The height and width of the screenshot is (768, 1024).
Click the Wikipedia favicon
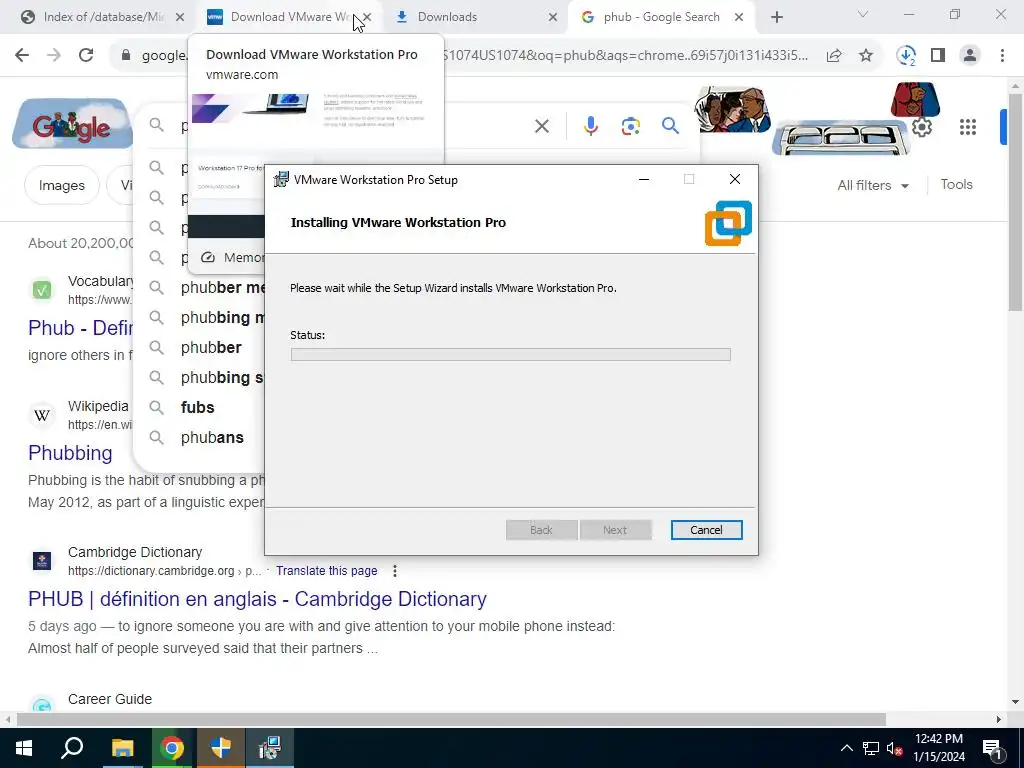tap(42, 415)
